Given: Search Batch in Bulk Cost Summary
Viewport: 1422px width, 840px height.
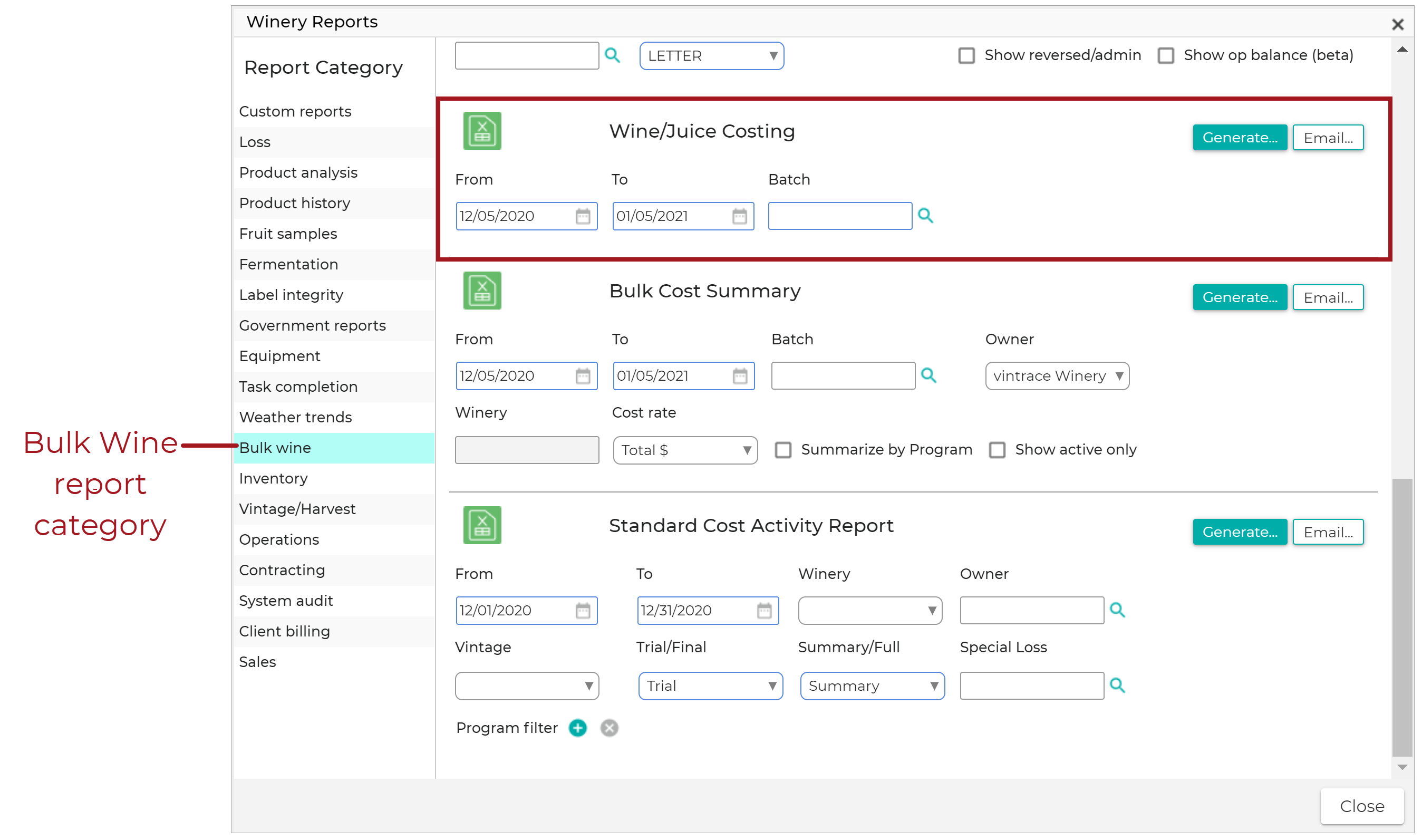Looking at the screenshot, I should pos(928,375).
